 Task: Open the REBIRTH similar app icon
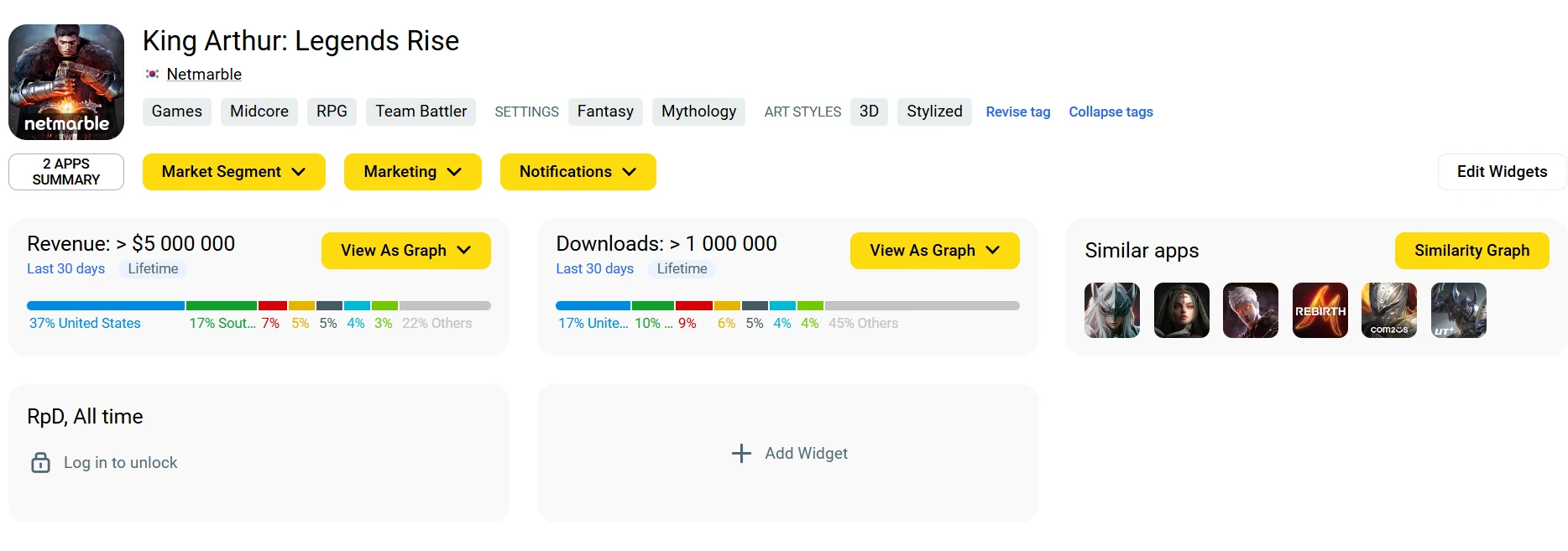[1320, 310]
